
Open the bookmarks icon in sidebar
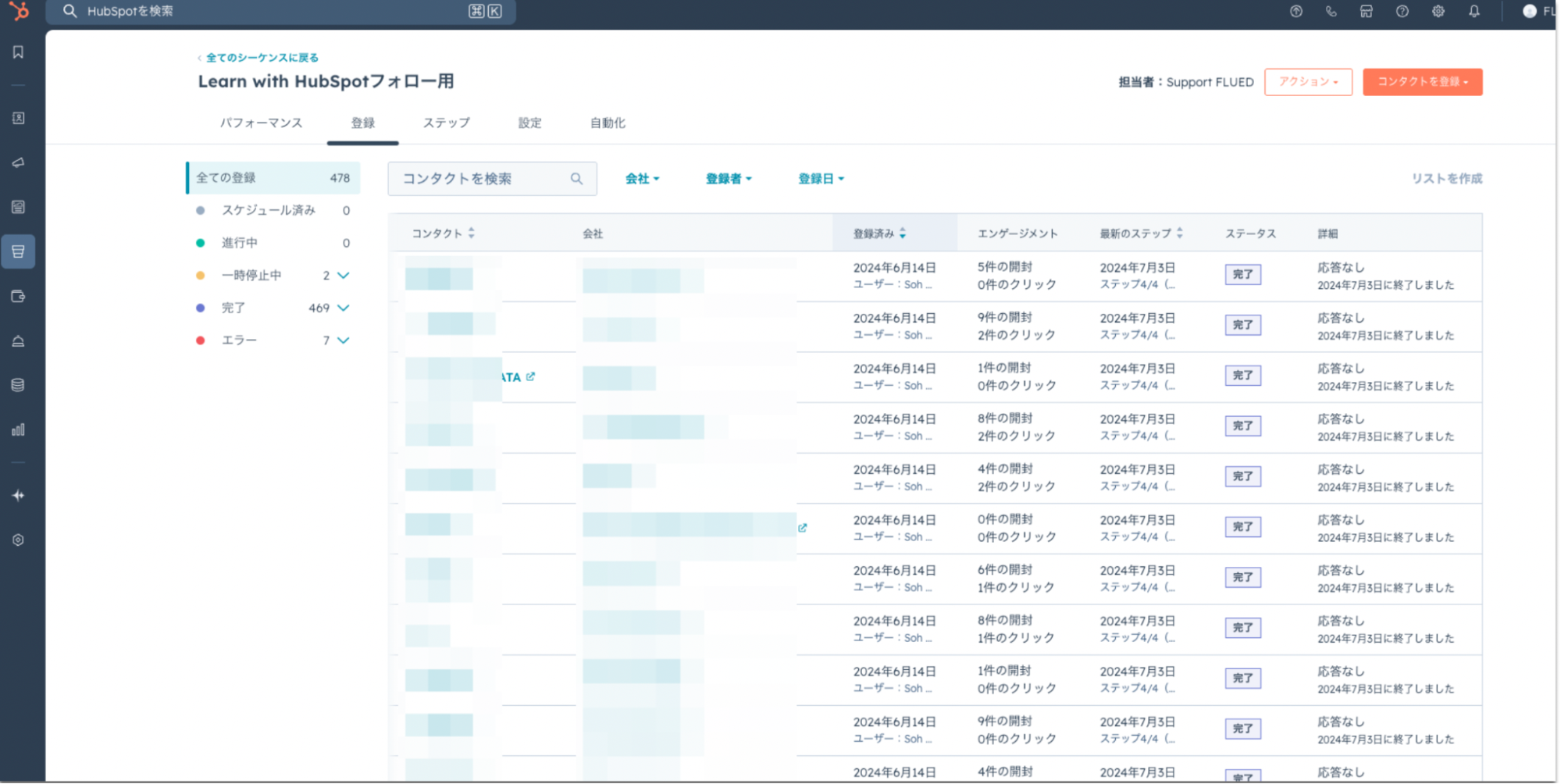18,52
